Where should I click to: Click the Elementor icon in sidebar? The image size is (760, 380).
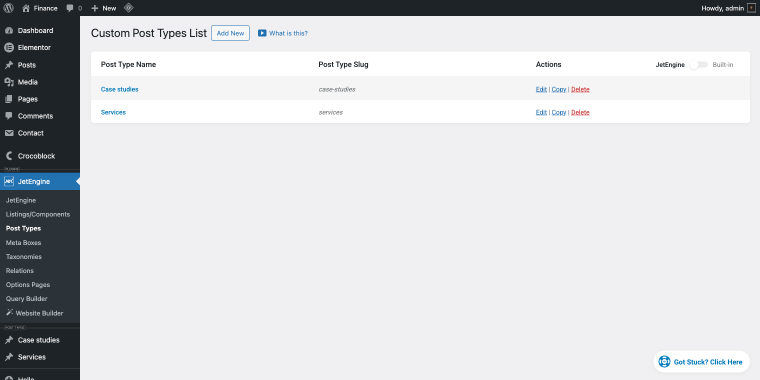point(9,48)
